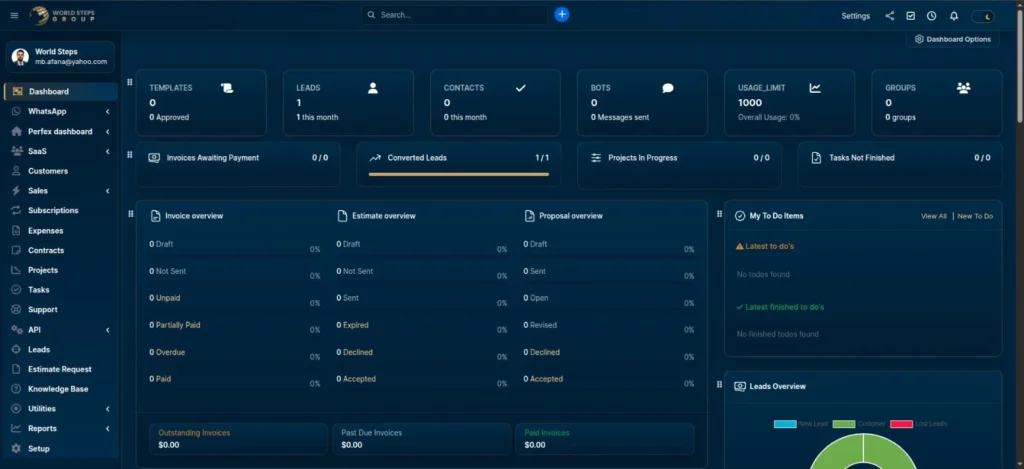Open the timesheets clock icon
Viewport: 1024px width, 469px height.
[x=931, y=16]
